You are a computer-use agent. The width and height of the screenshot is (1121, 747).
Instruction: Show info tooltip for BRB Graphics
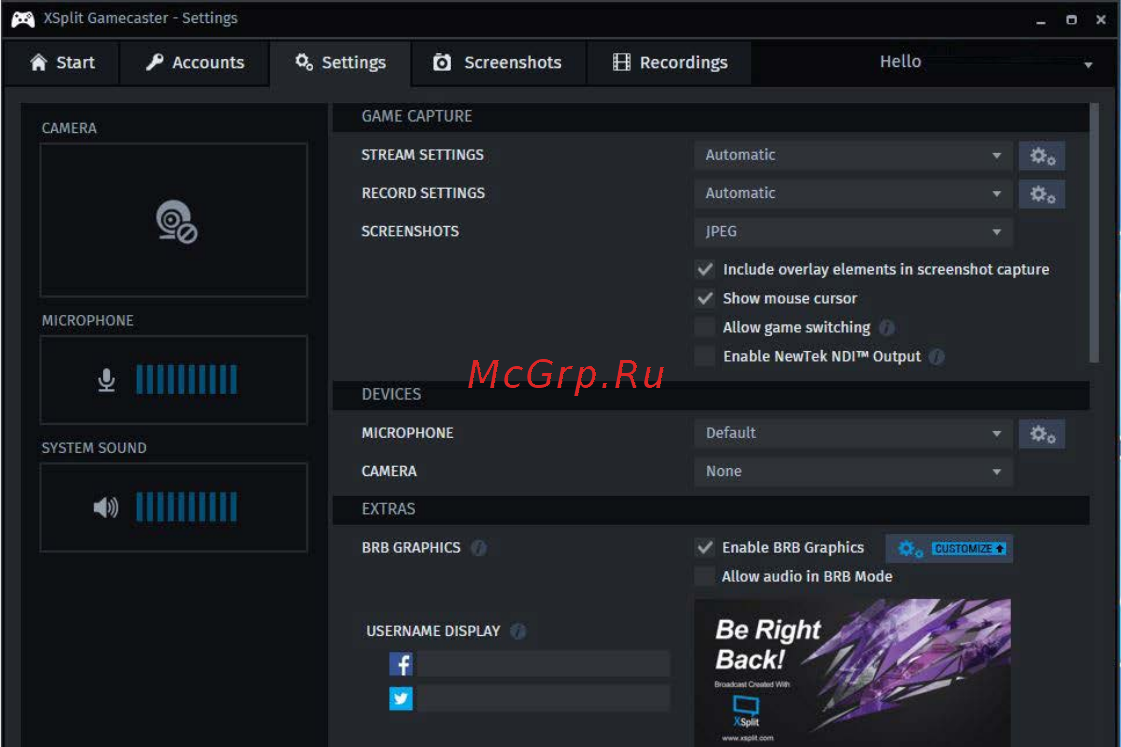(x=479, y=548)
